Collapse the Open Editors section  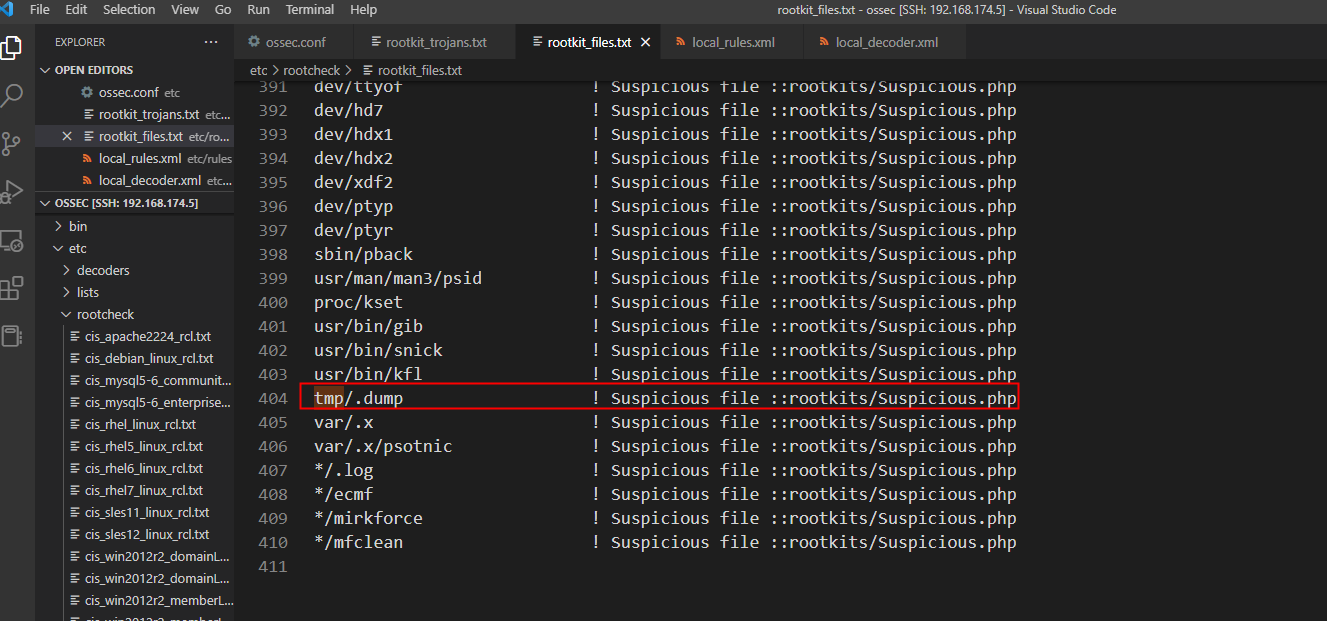[x=45, y=70]
